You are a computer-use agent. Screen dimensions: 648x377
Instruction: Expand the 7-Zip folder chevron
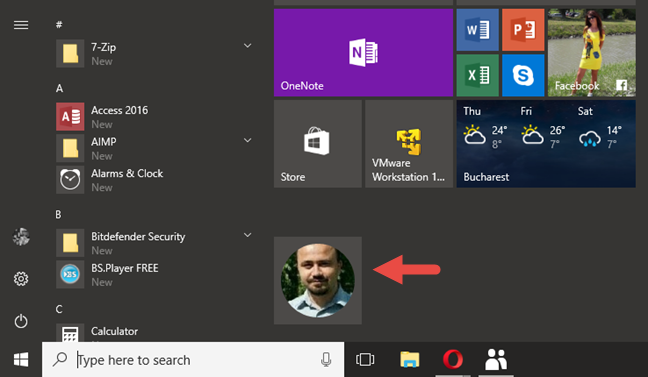pyautogui.click(x=248, y=45)
